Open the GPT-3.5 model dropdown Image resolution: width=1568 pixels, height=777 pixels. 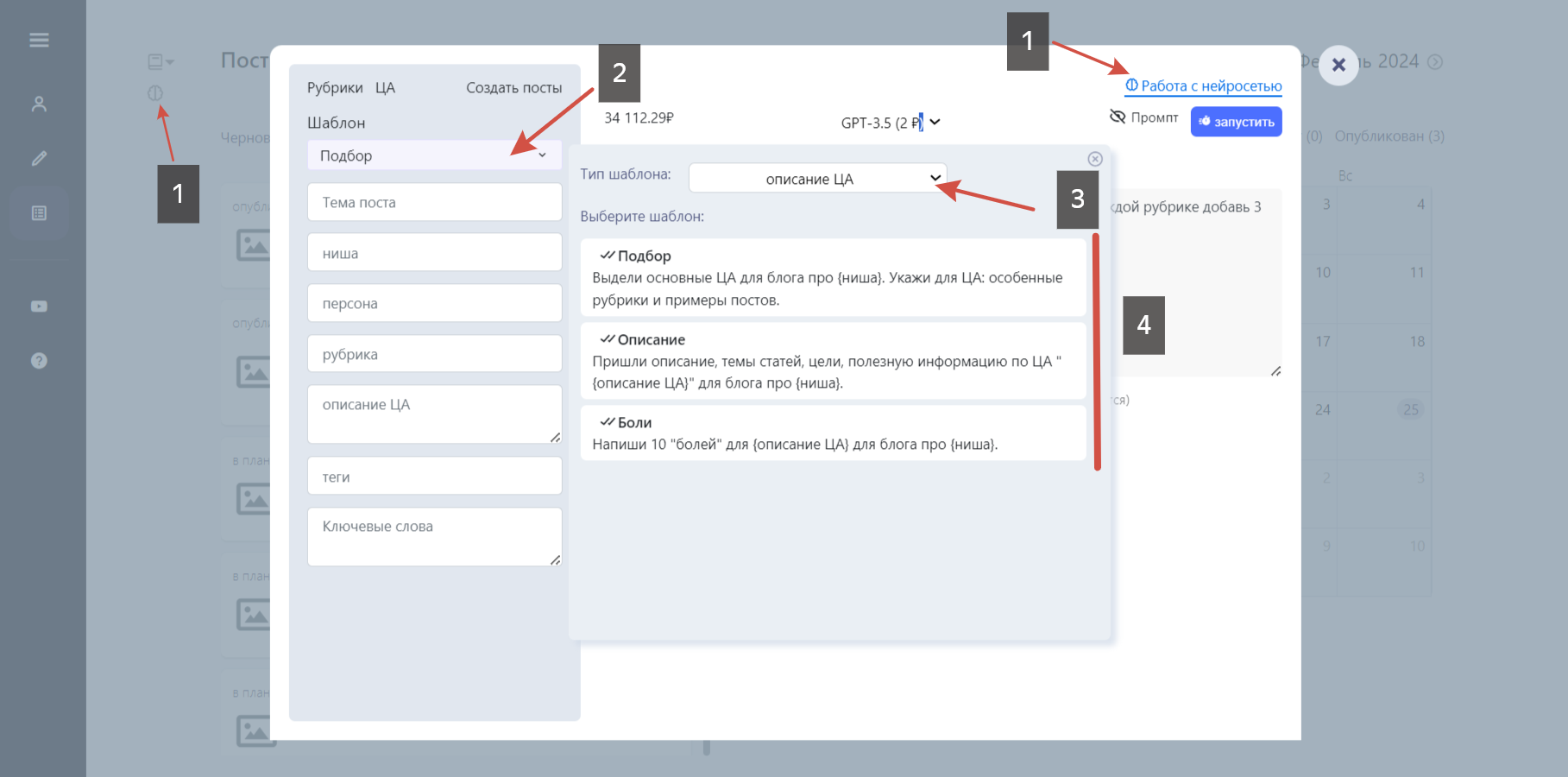pyautogui.click(x=890, y=123)
